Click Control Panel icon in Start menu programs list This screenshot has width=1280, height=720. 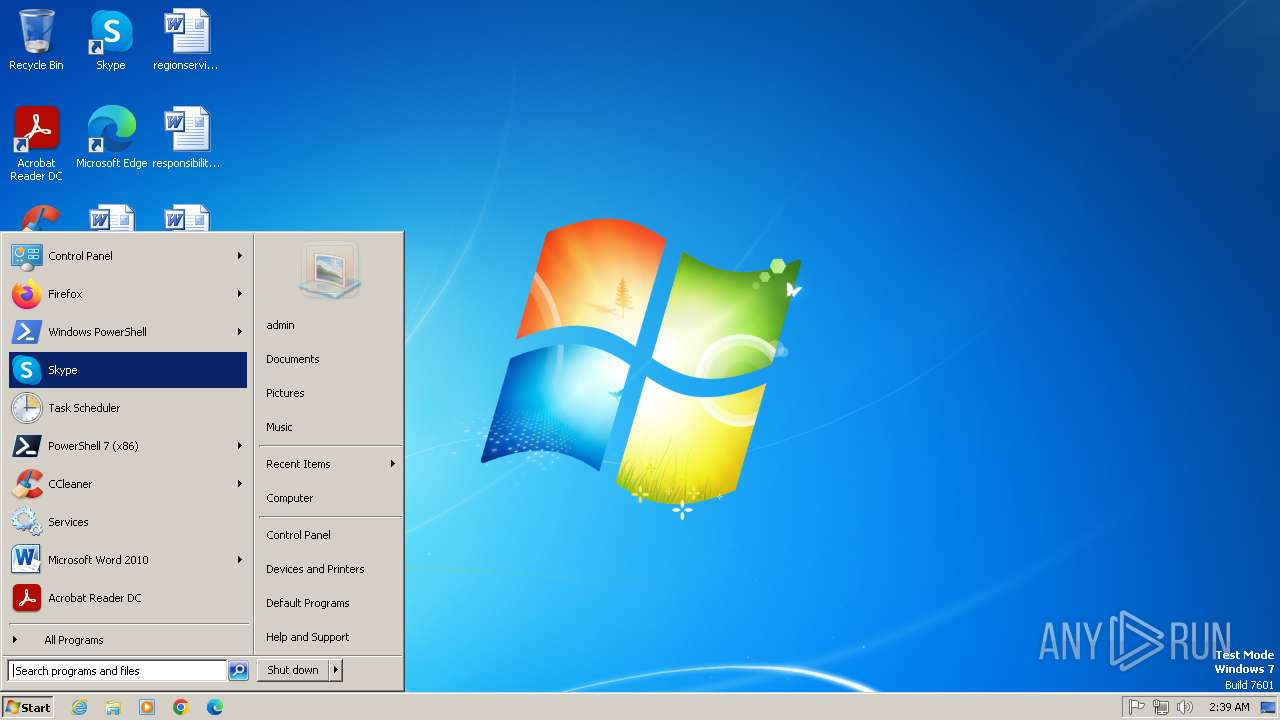coord(26,256)
